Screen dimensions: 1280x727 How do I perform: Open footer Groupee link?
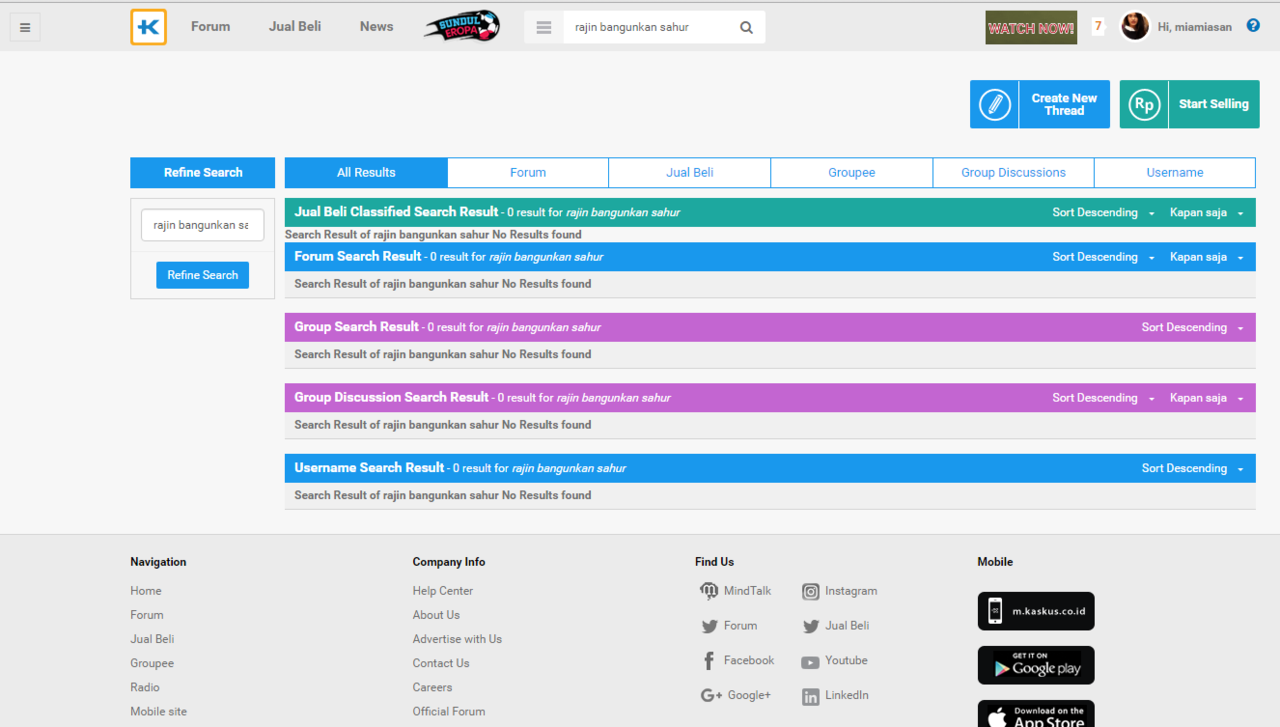tap(152, 663)
